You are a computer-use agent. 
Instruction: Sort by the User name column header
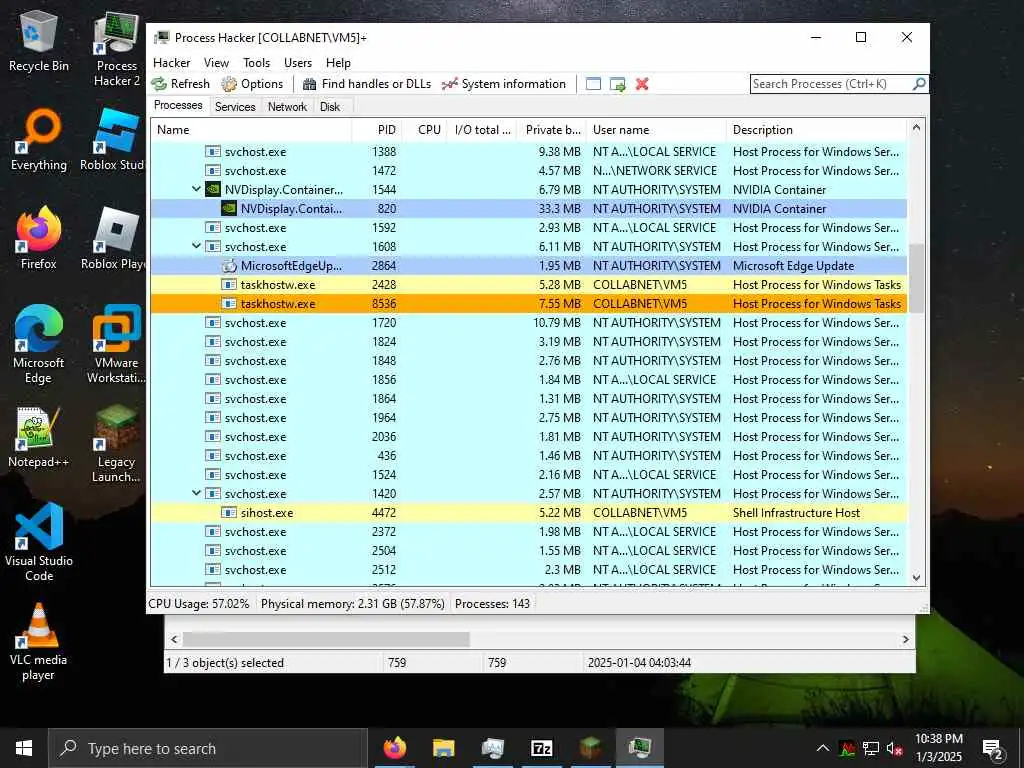[656, 129]
